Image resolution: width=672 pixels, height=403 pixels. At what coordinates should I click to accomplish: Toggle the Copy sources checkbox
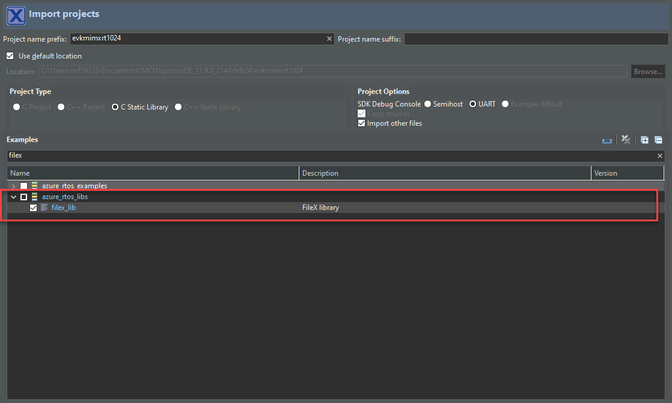coord(361,114)
